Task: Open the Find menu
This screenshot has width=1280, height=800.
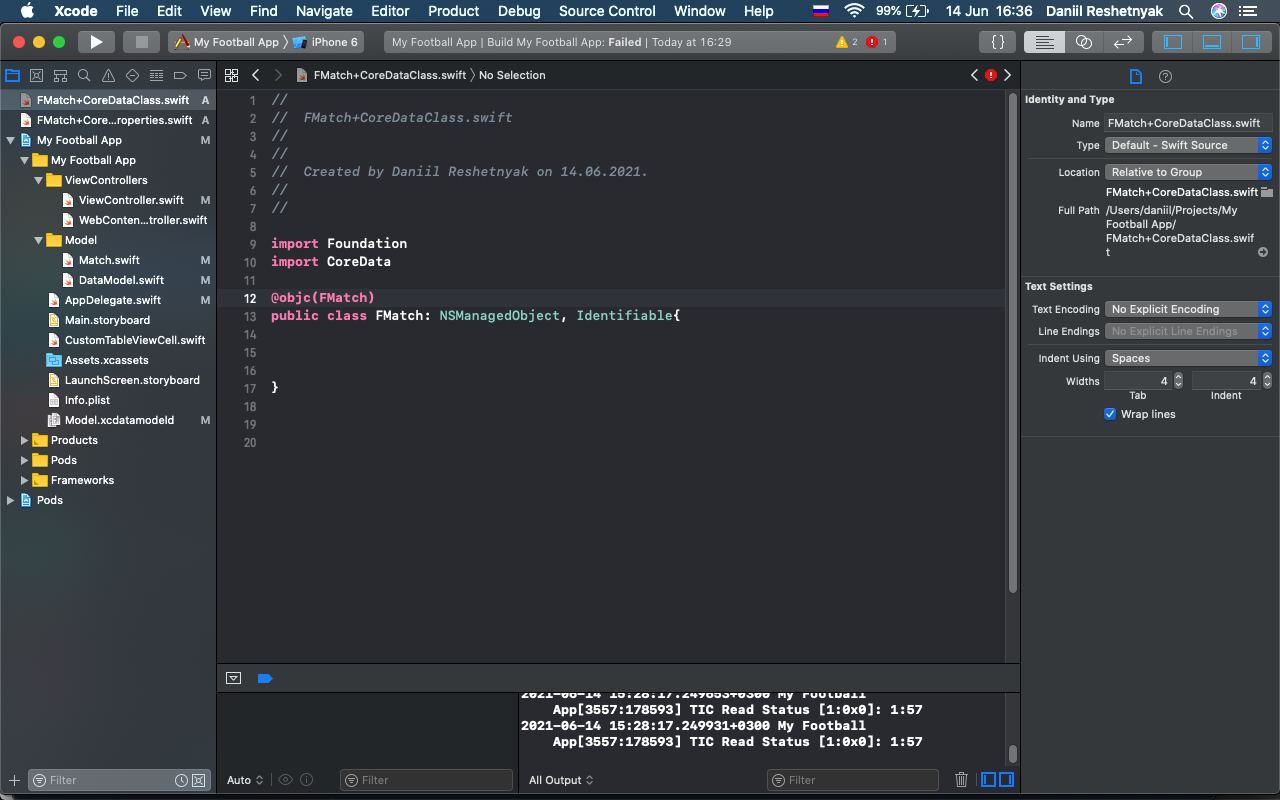Action: 263,11
